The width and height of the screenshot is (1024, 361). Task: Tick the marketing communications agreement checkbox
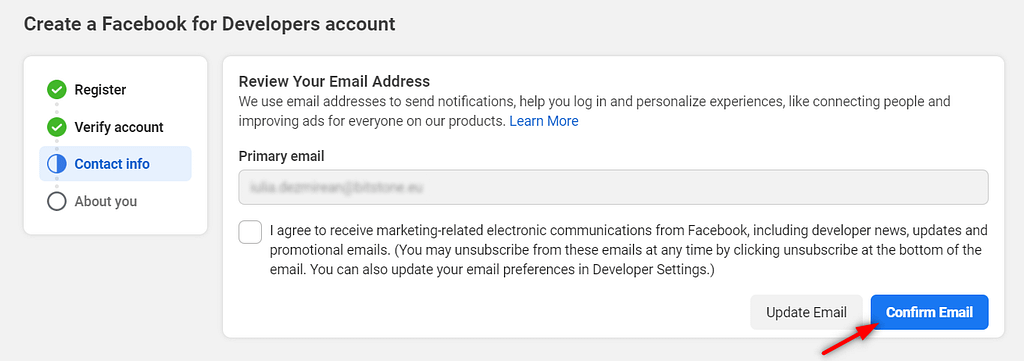coord(250,232)
